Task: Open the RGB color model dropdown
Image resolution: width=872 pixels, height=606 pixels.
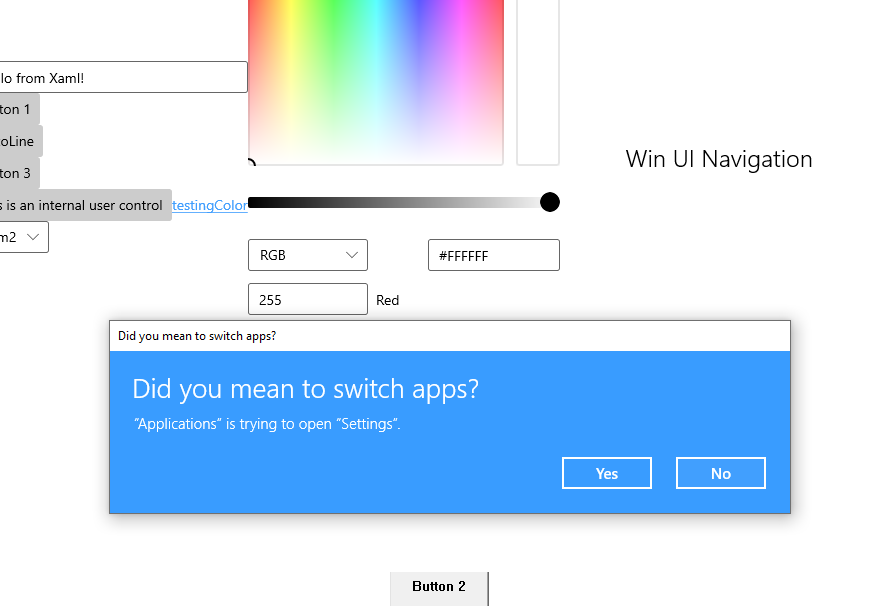Action: [308, 255]
